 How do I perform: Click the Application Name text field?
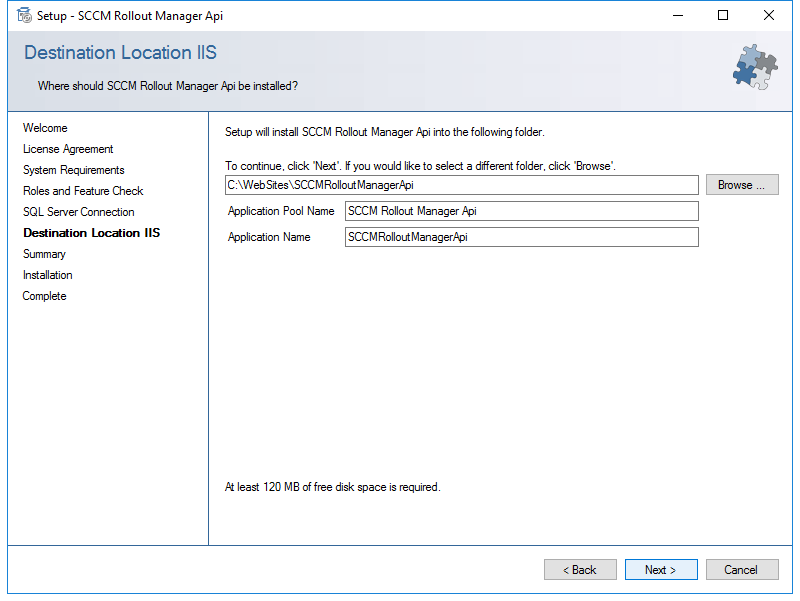pos(521,237)
